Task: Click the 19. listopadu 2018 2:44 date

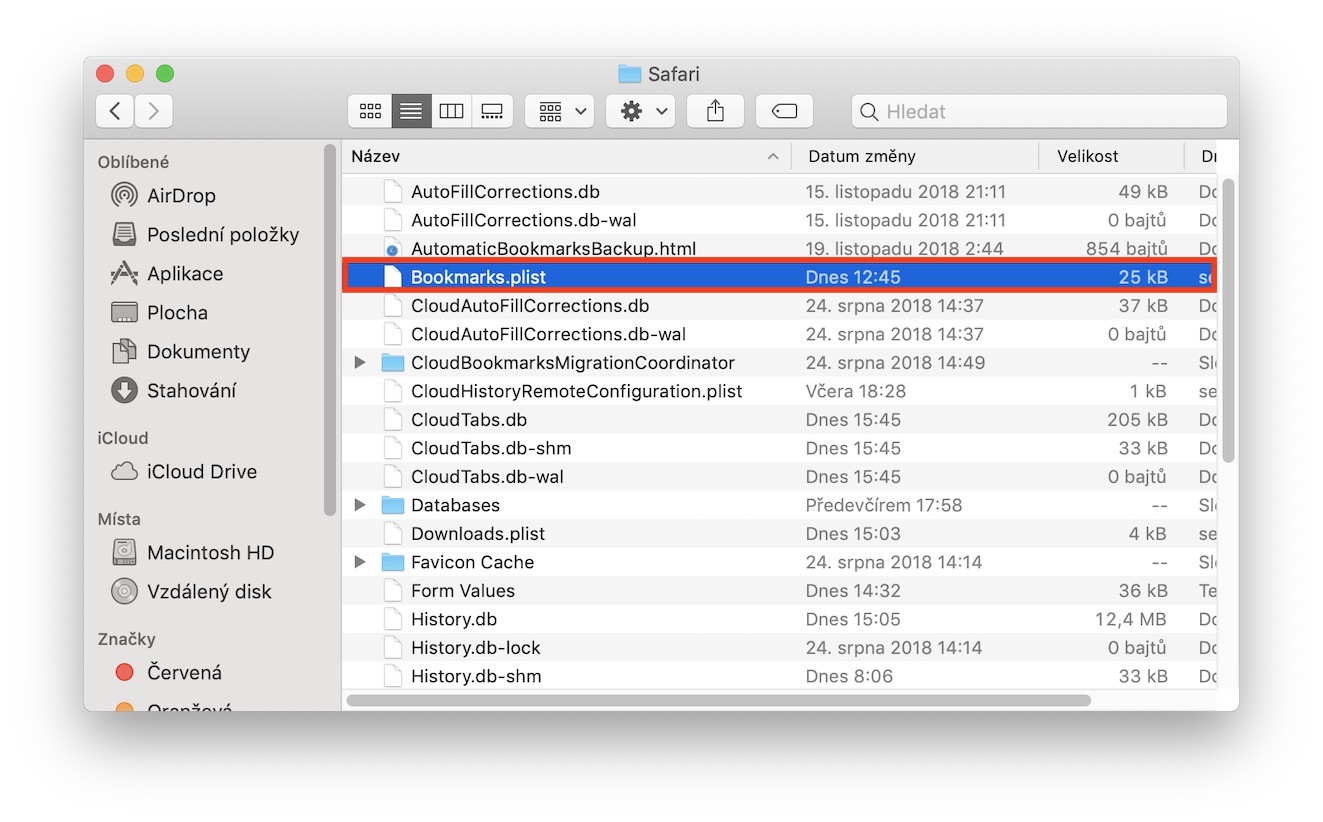Action: pos(905,249)
